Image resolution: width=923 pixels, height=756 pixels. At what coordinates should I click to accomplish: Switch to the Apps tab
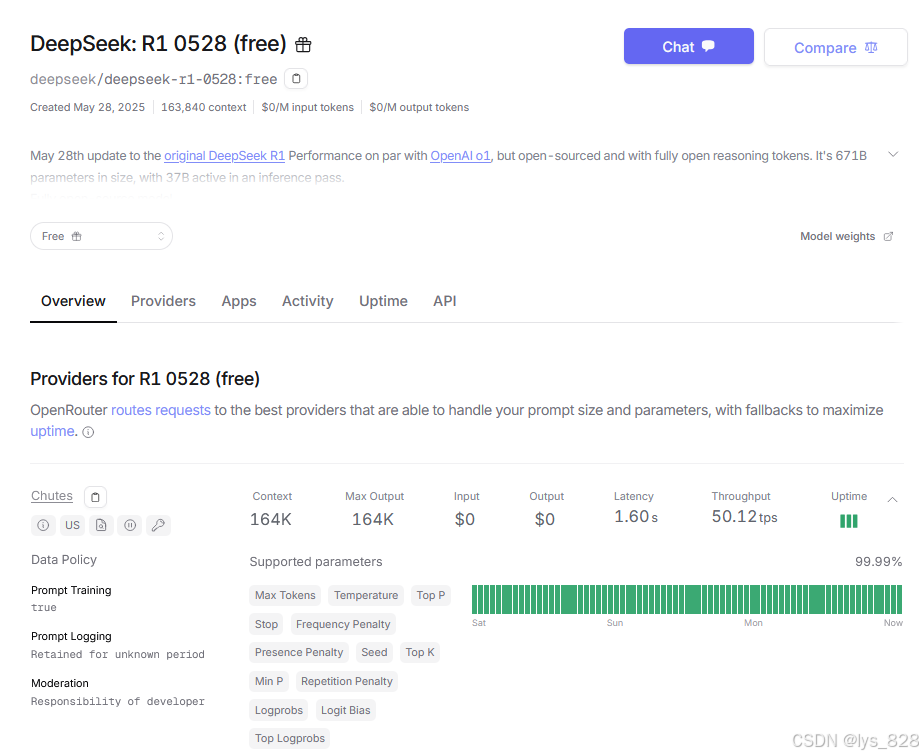pos(238,301)
